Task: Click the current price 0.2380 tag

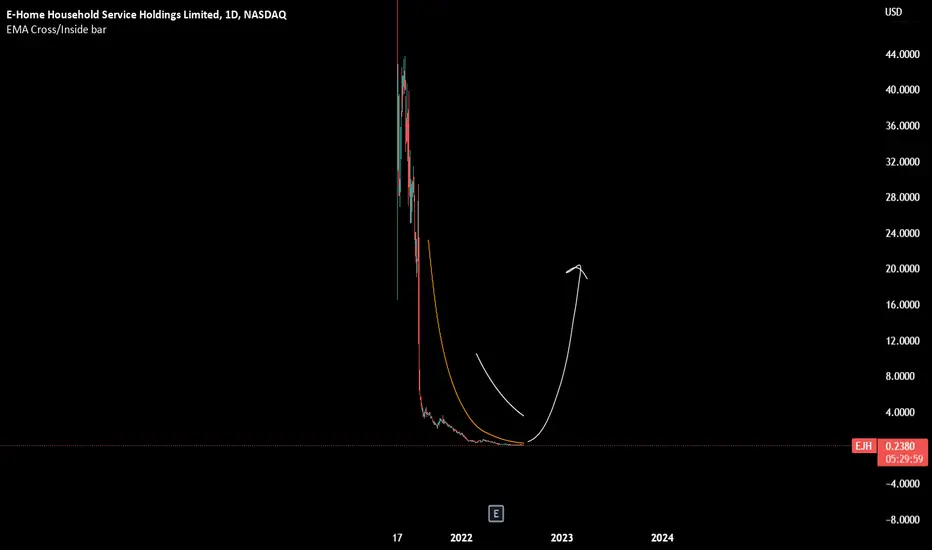Action: (900, 446)
